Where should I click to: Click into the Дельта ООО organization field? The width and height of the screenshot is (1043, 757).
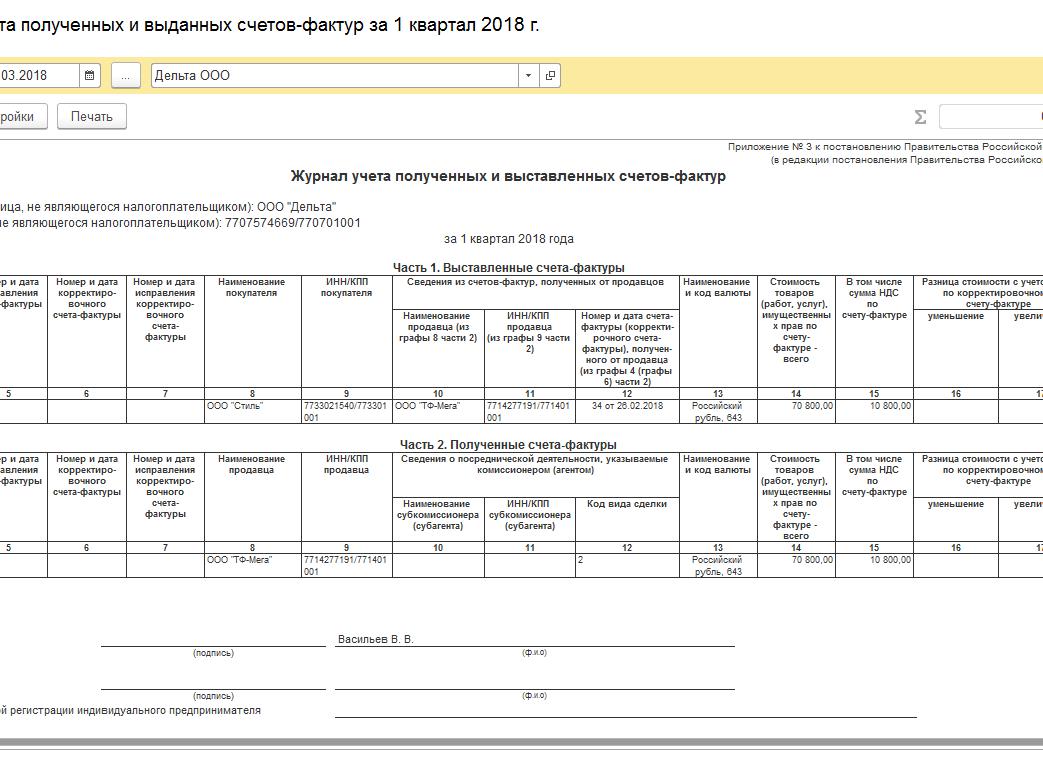(x=335, y=75)
